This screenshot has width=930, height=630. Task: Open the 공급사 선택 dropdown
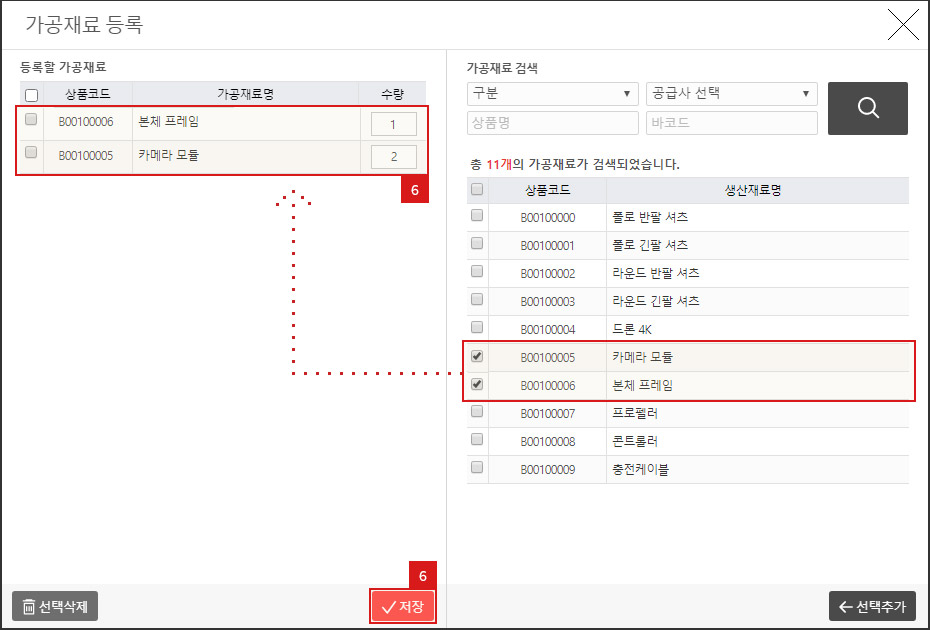731,92
